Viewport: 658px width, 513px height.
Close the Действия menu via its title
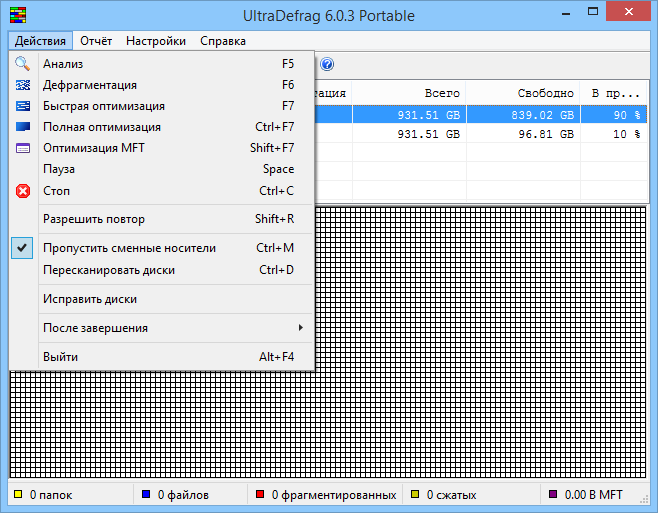40,41
